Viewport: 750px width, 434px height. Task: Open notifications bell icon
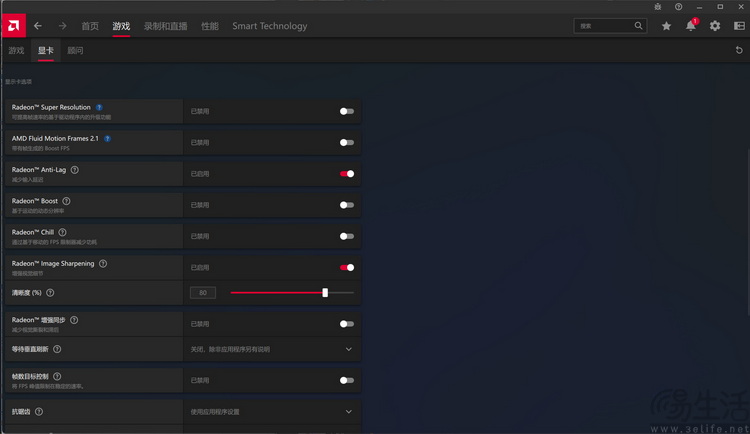[x=691, y=26]
